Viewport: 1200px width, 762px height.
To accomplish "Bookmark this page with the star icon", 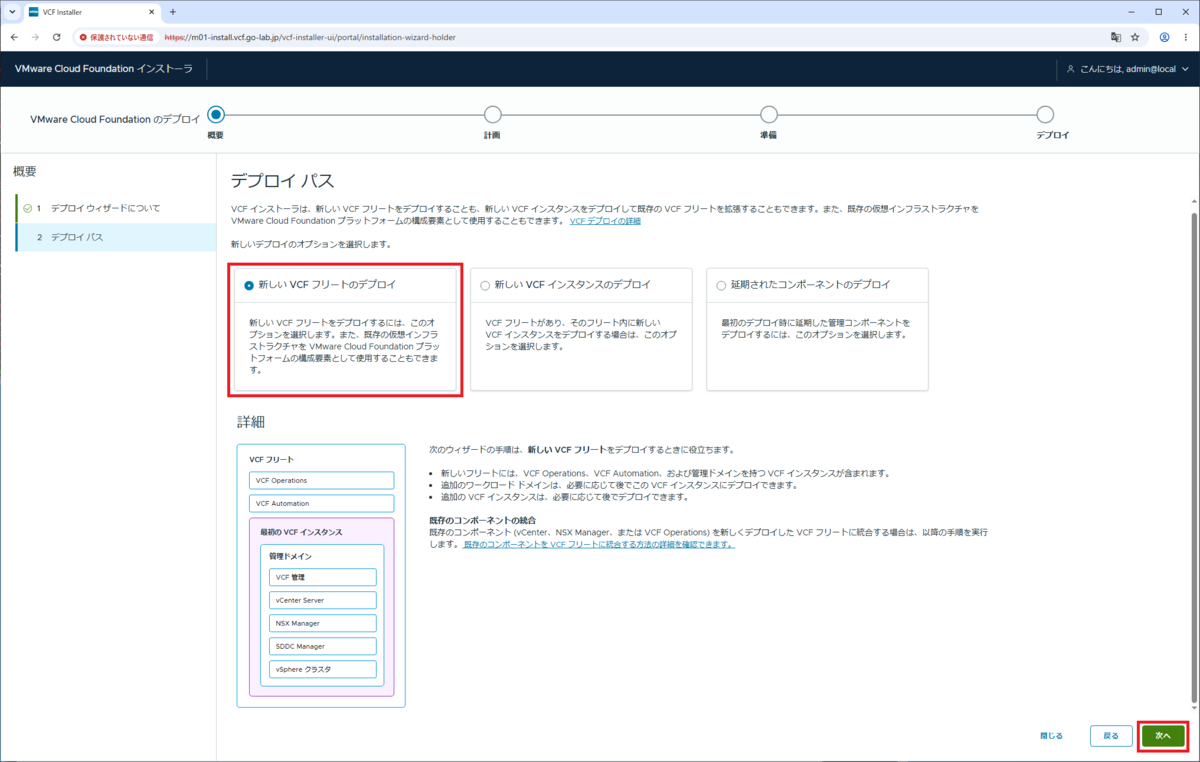I will [1135, 37].
